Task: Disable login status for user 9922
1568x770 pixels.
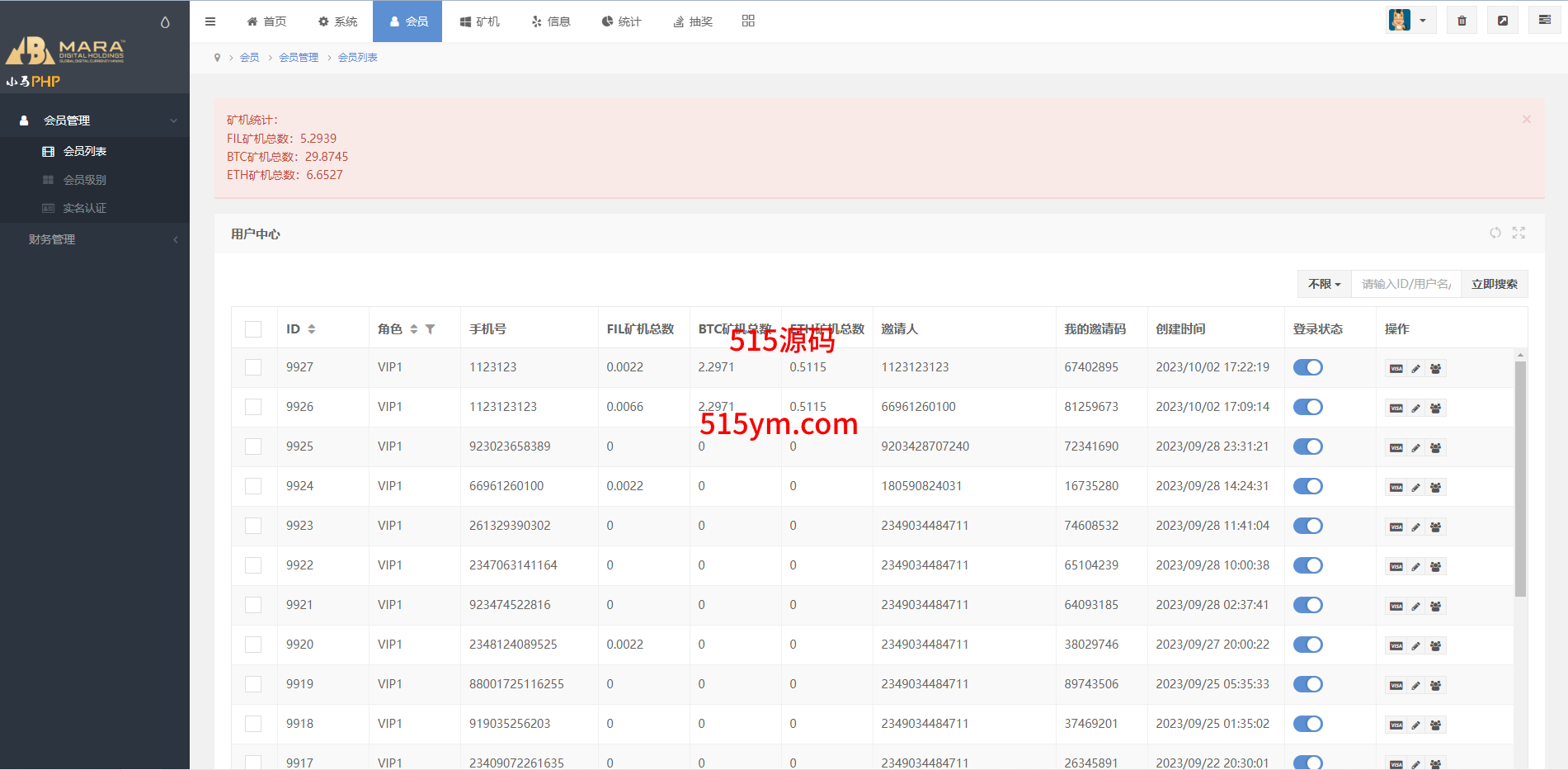Action: [x=1307, y=565]
